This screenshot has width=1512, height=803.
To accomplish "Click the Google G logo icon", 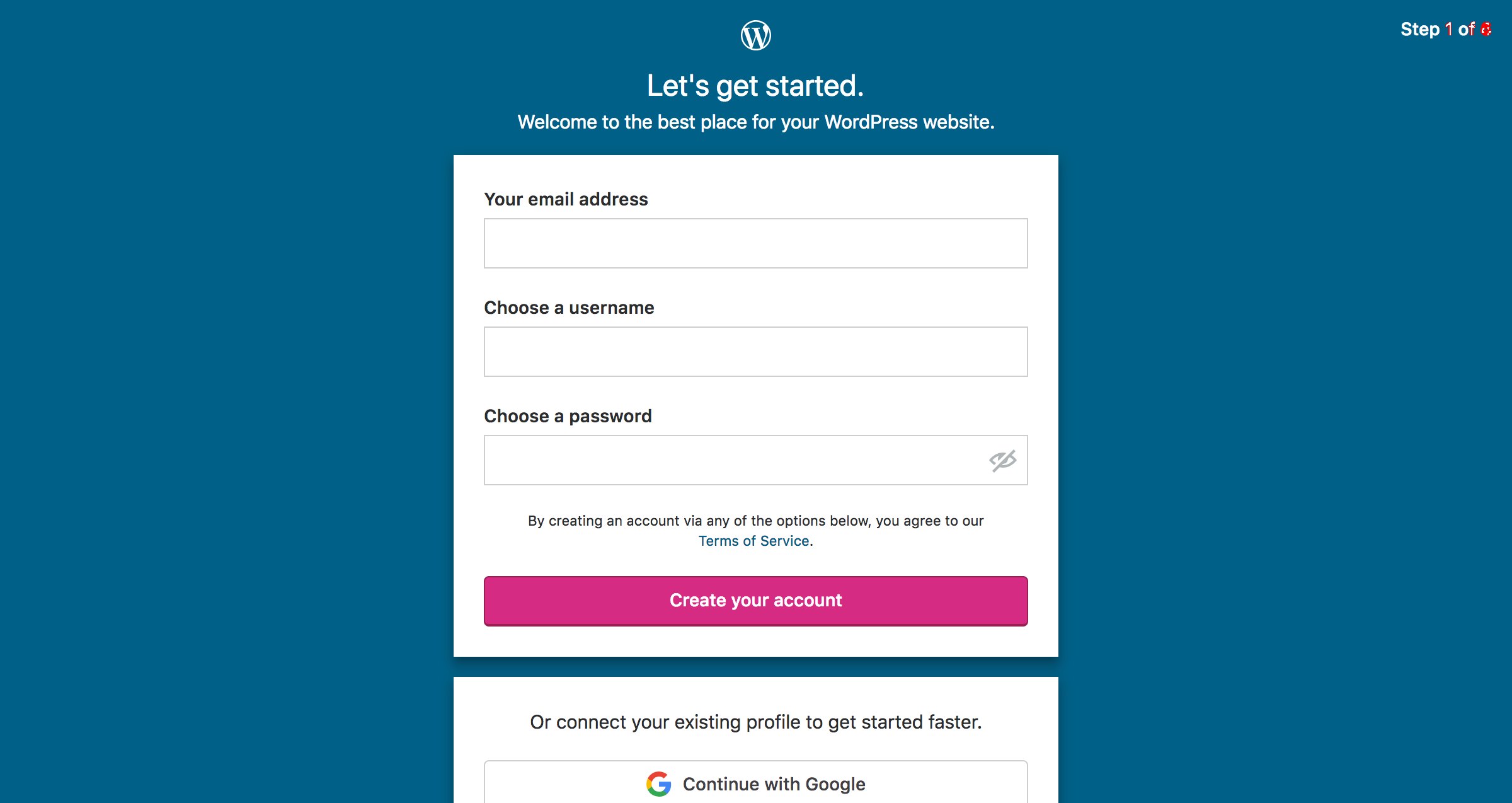I will (x=658, y=783).
